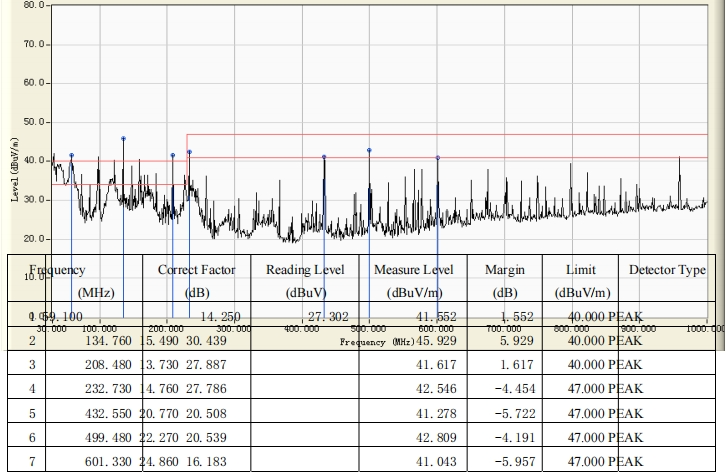Click the measure level value 41.552
This screenshot has height=476, width=726.
coord(436,317)
